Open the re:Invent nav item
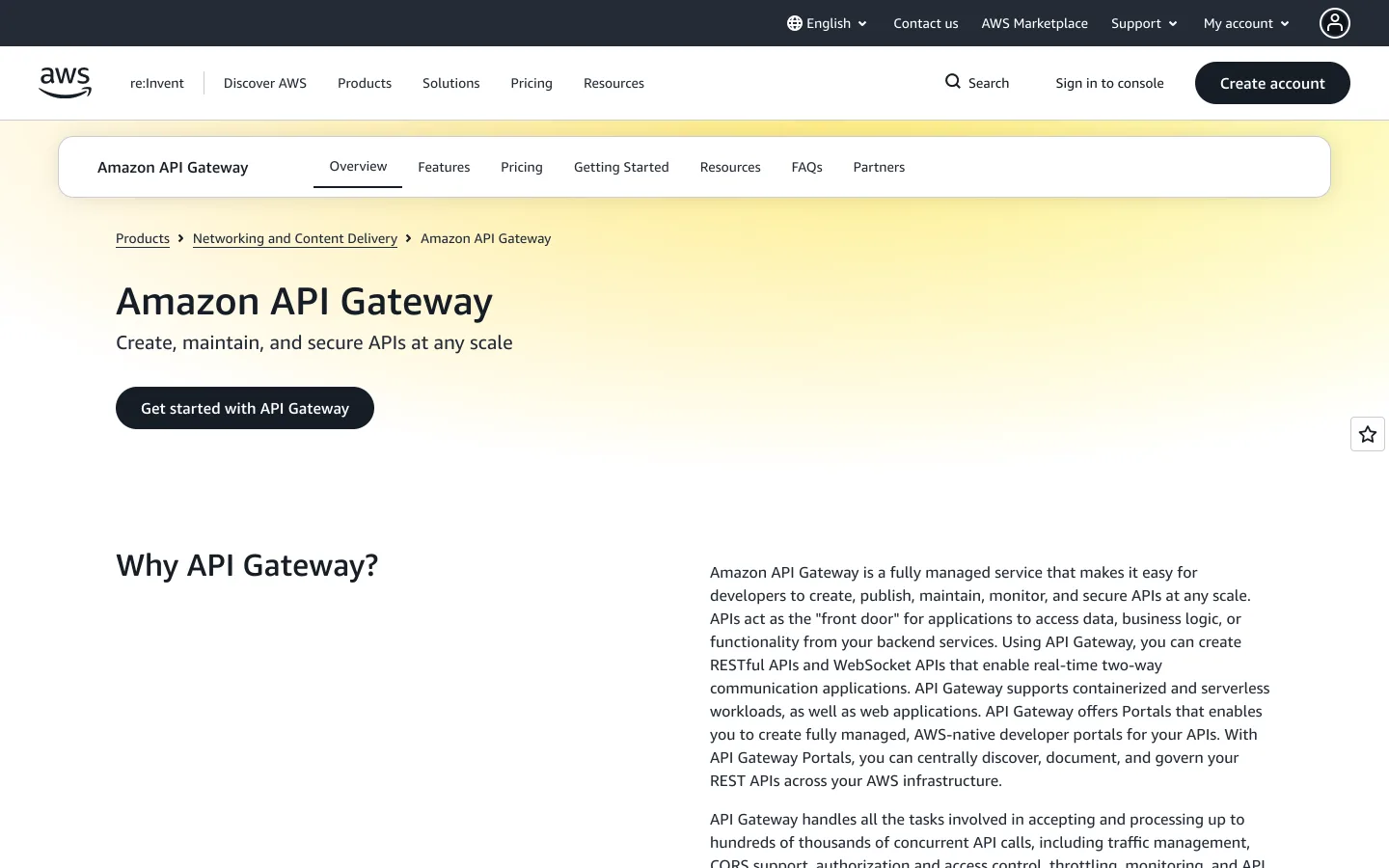The width and height of the screenshot is (1389, 868). tap(157, 83)
